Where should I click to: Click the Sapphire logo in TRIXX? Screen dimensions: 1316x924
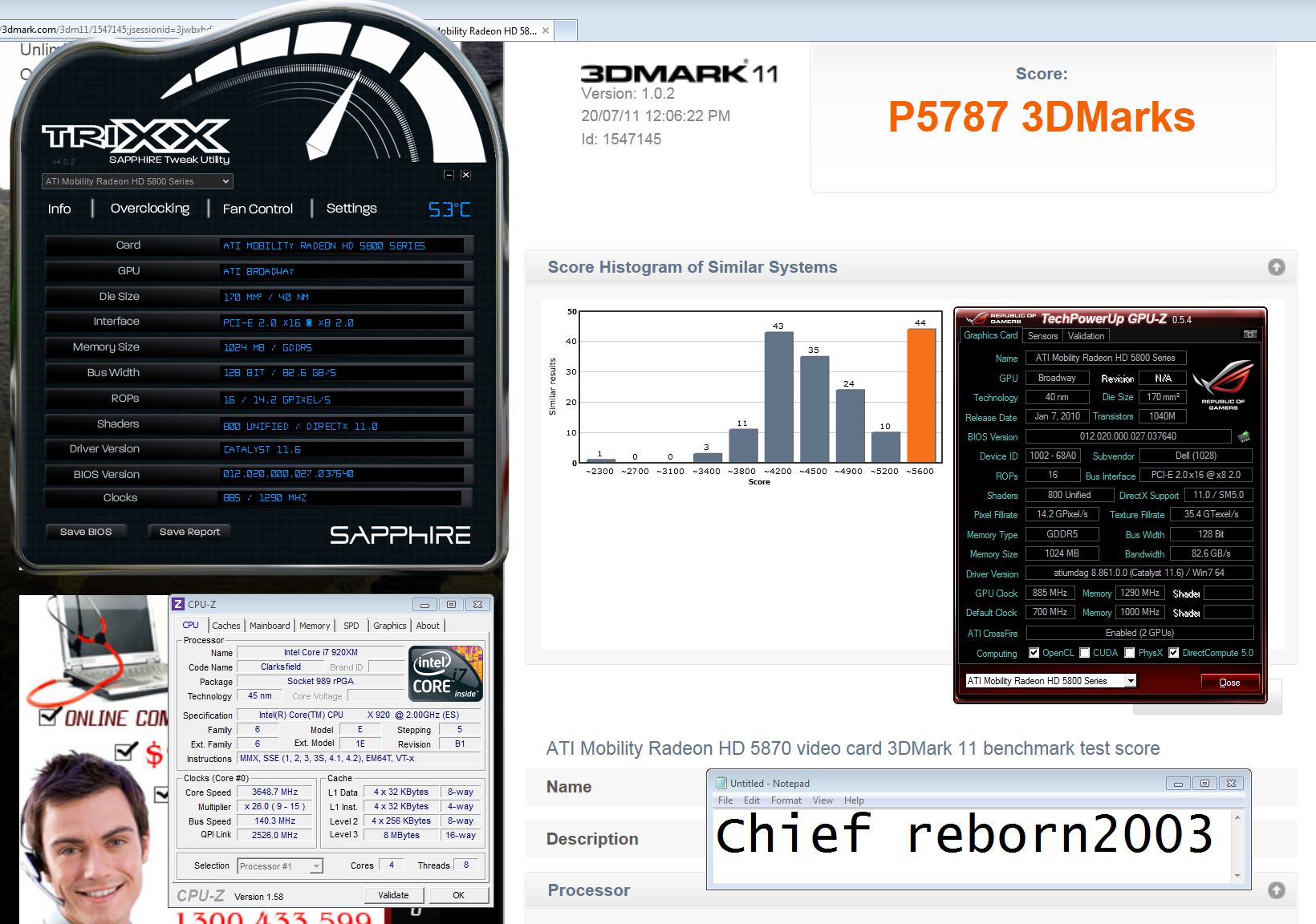(x=400, y=535)
